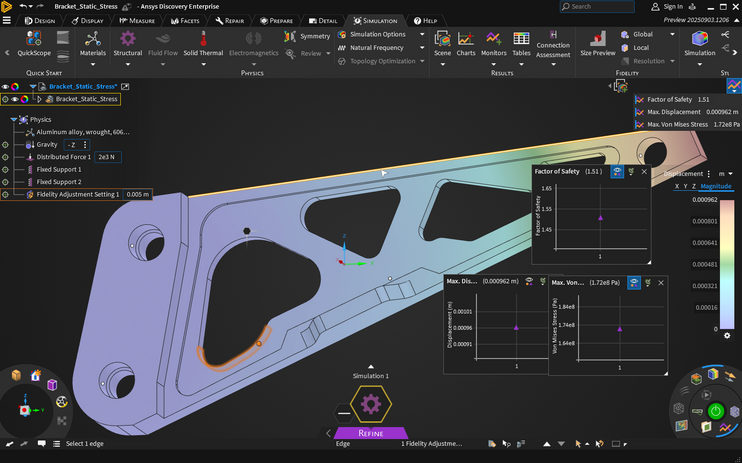742x463 pixels.
Task: Click the Search field
Action: pos(597,7)
